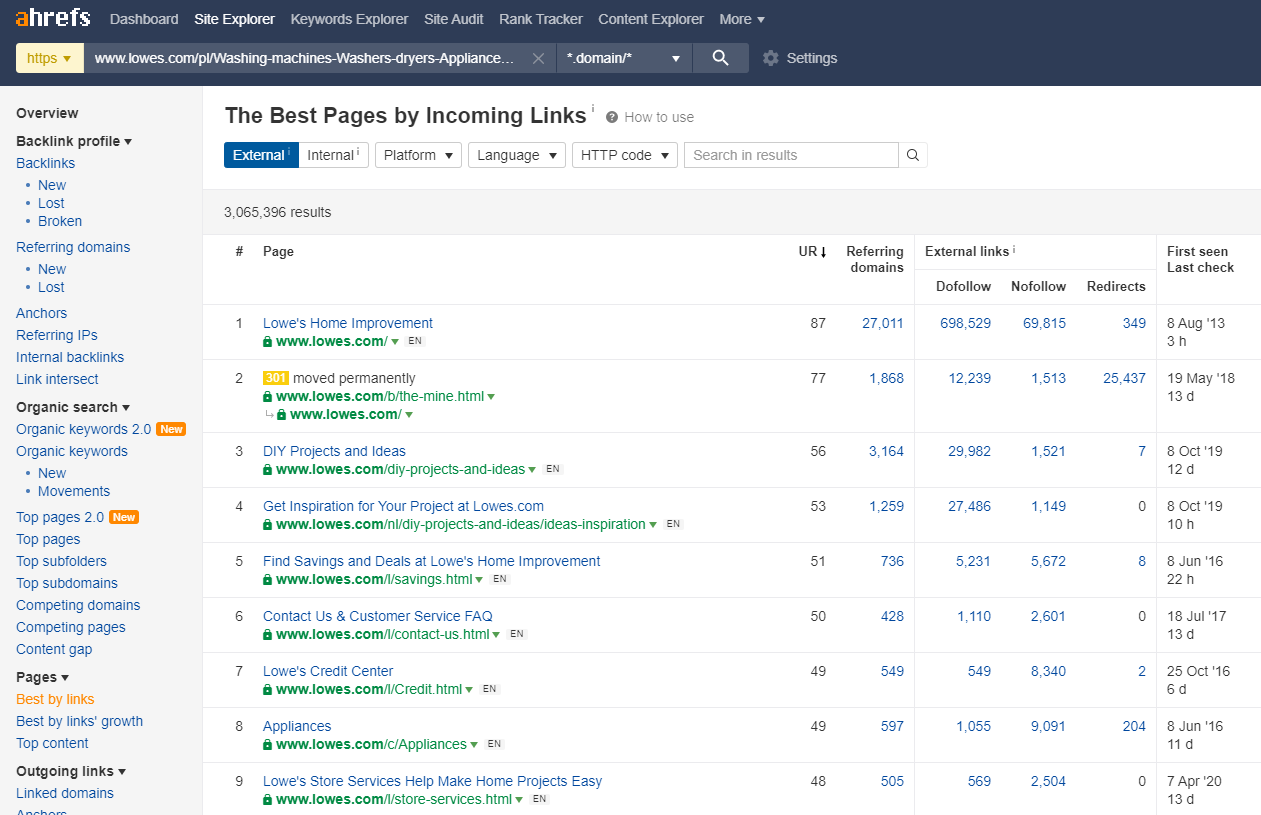Open Link intersect in sidebar
Screen dimensions: 1261x815
(57, 379)
